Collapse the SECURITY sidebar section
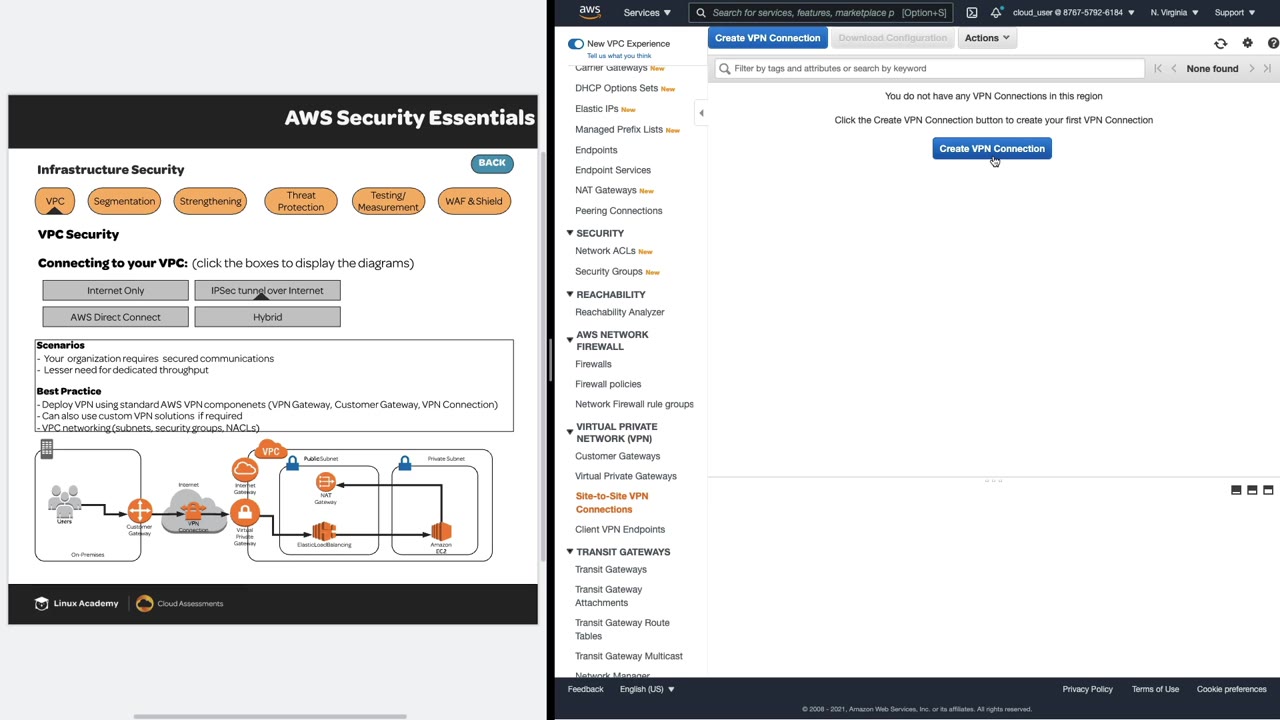The image size is (1280, 720). (x=570, y=233)
